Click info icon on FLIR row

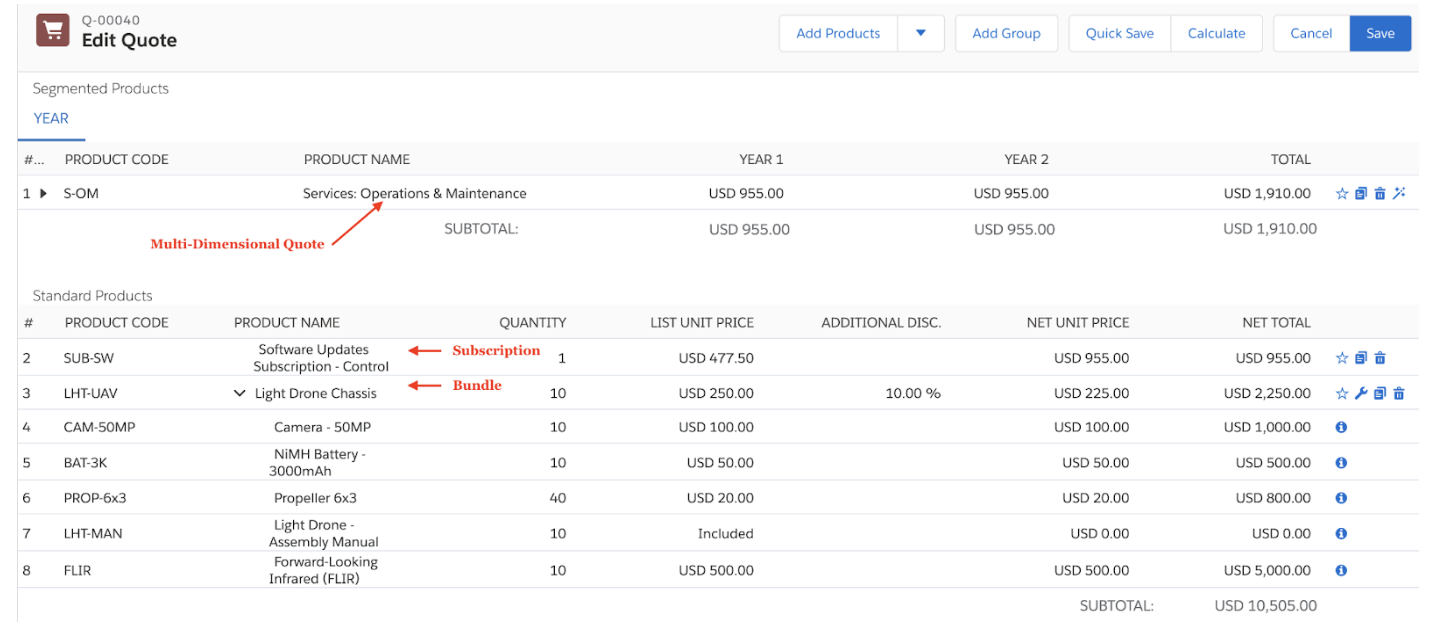[1341, 571]
